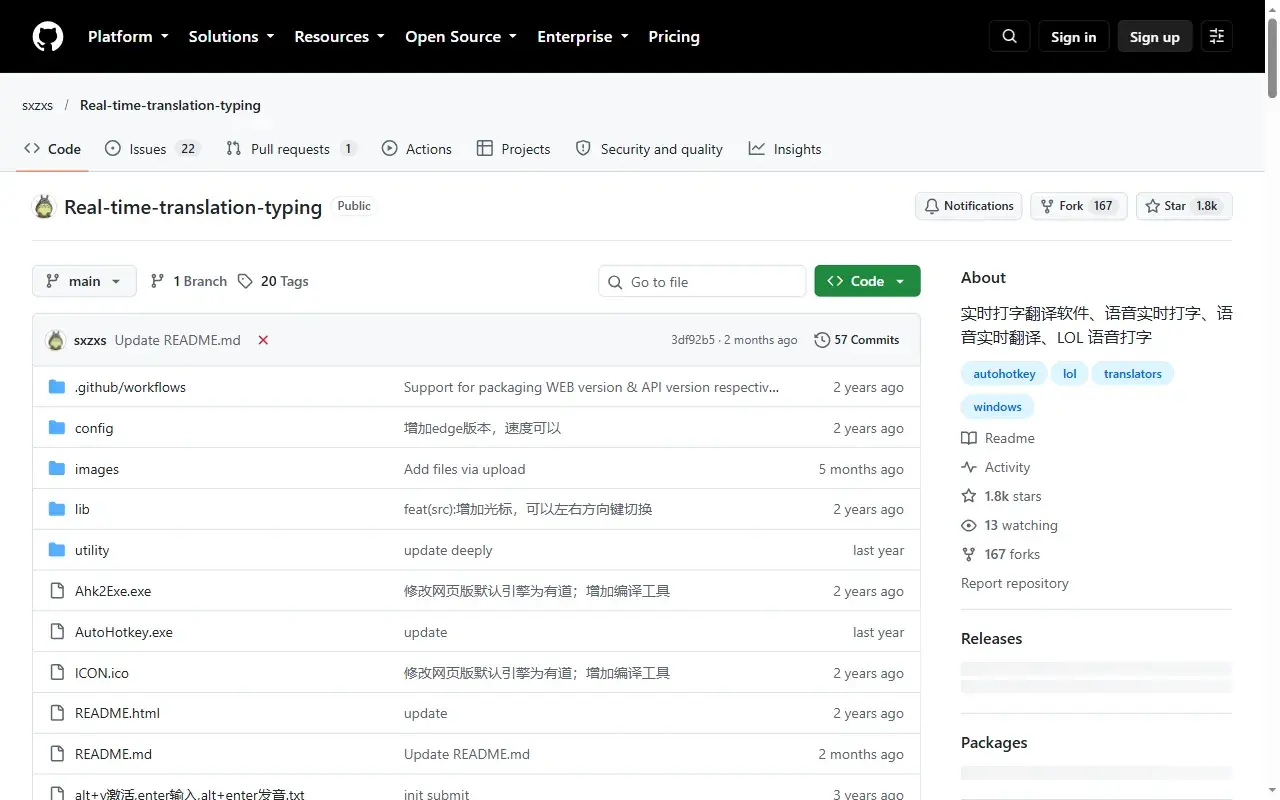1280x800 pixels.
Task: Click the sxzxs avatar in commit row
Action: pyautogui.click(x=56, y=340)
